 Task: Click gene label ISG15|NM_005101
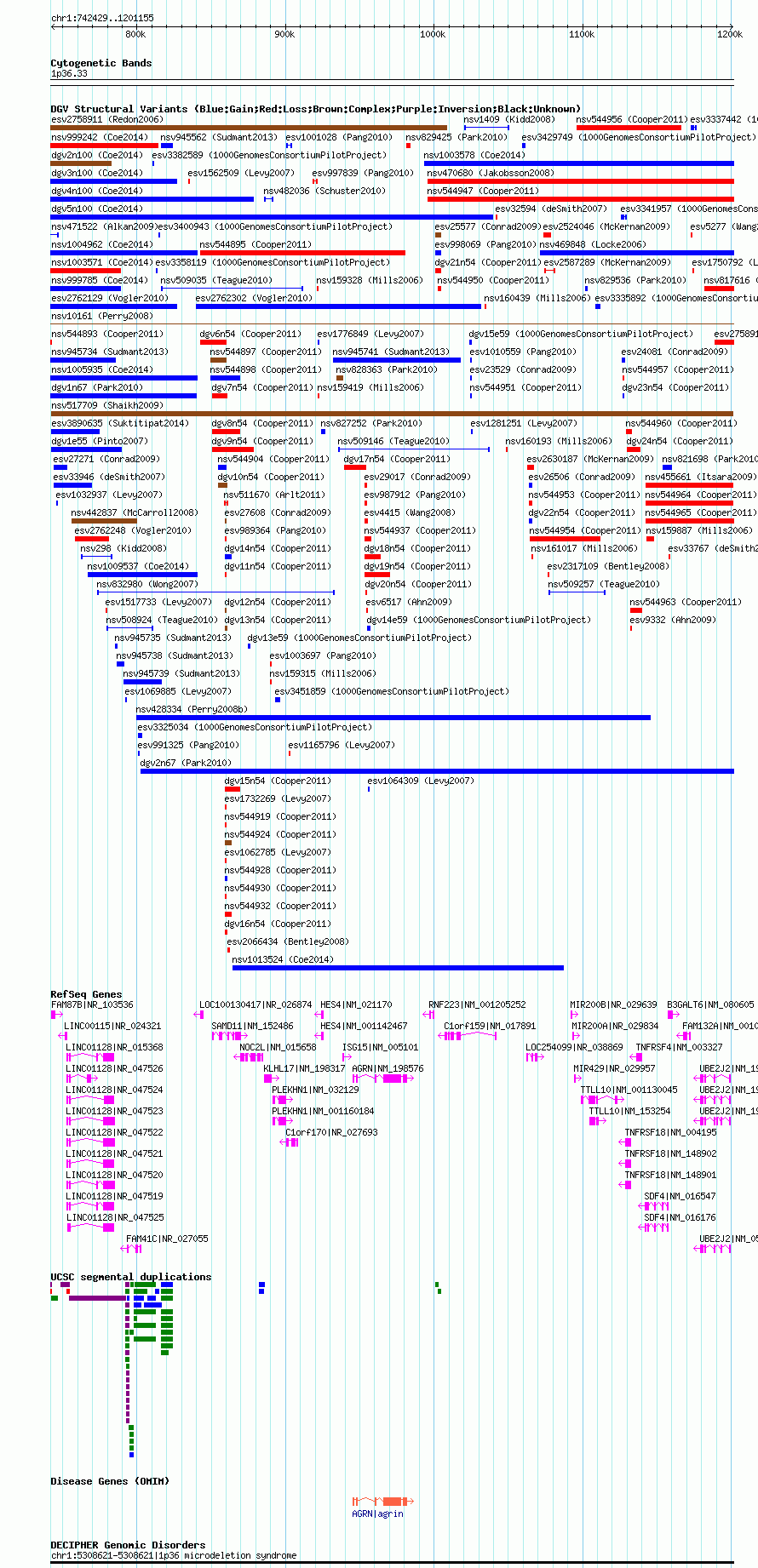click(x=381, y=1047)
